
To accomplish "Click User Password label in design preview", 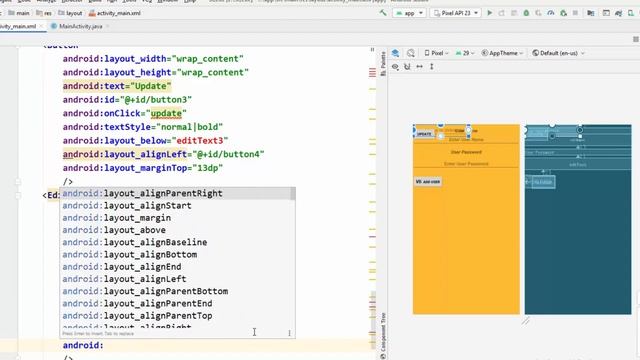I will 466,152.
